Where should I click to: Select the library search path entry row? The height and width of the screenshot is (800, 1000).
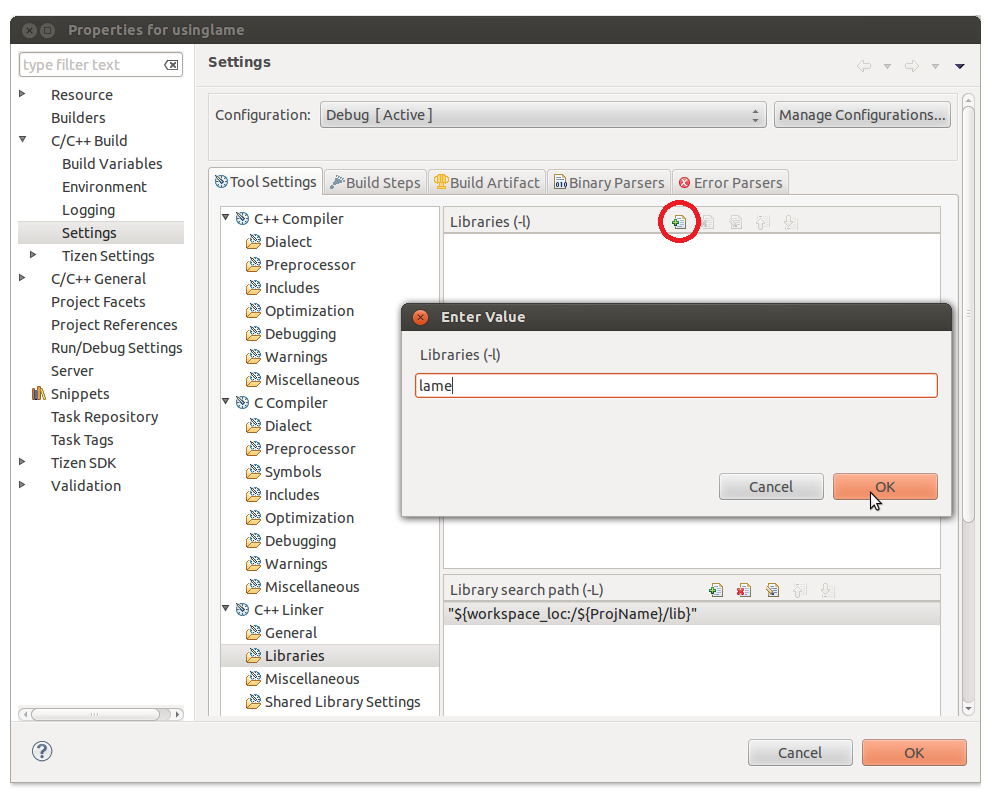[x=690, y=614]
